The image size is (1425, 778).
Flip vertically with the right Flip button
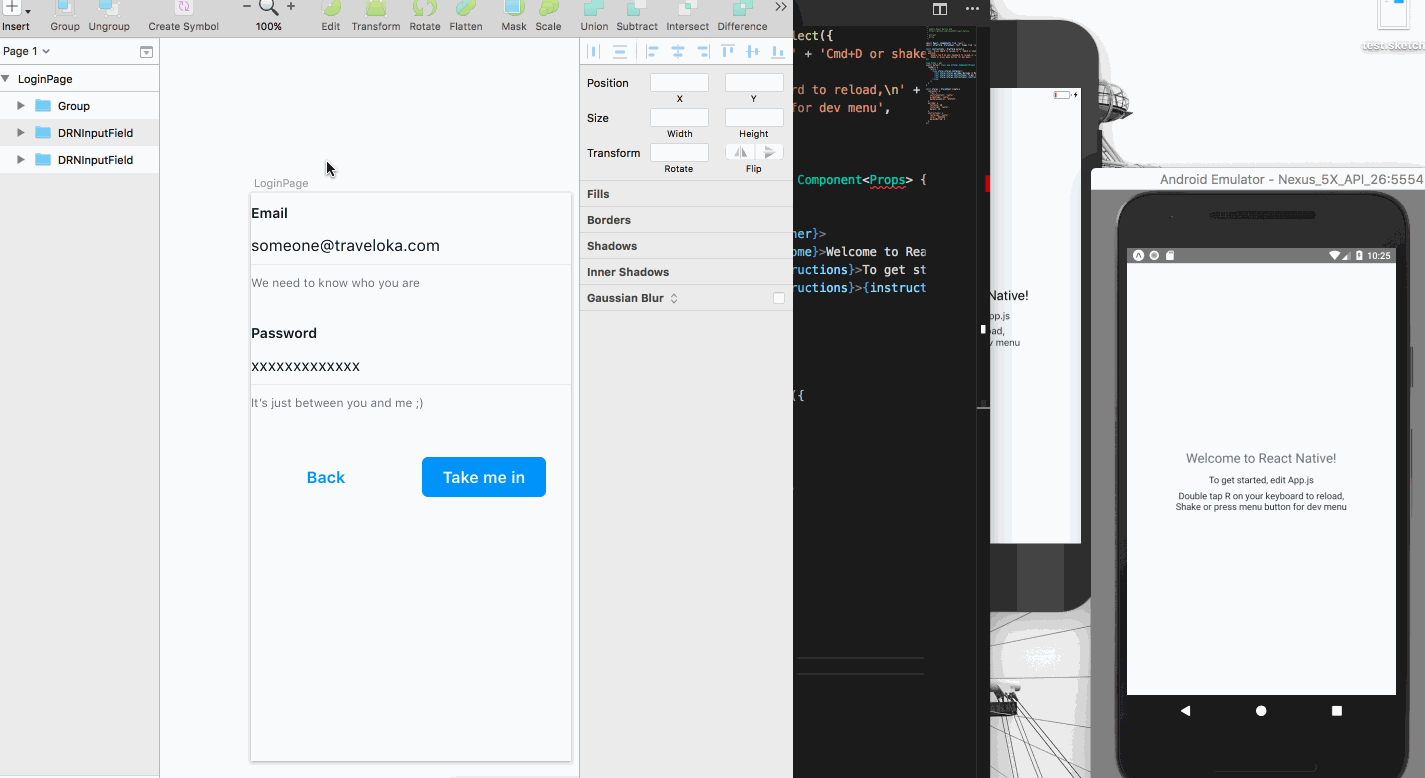(x=769, y=152)
